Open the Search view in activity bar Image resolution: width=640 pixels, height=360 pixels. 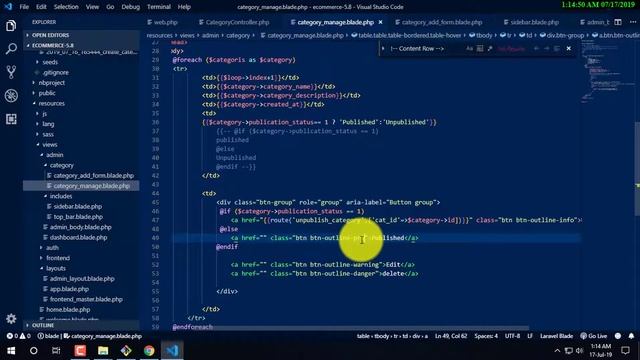[x=11, y=49]
